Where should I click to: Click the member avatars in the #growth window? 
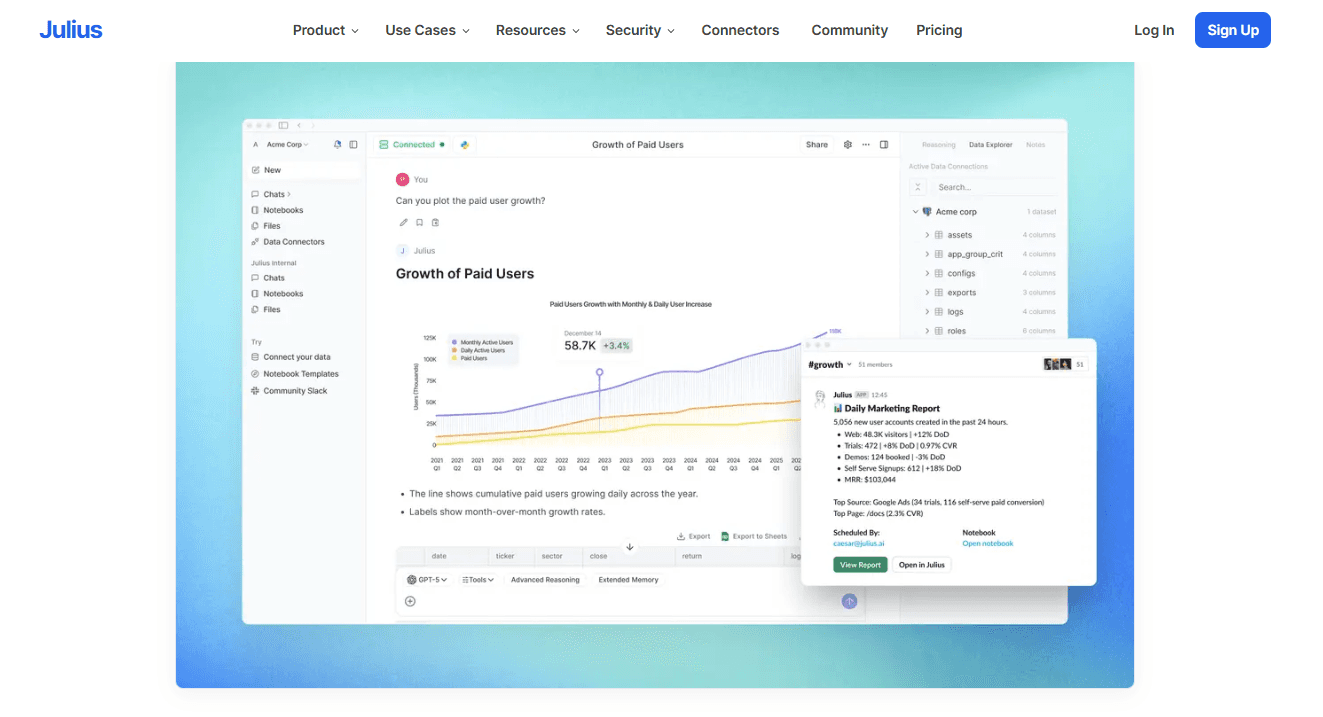pos(1057,364)
